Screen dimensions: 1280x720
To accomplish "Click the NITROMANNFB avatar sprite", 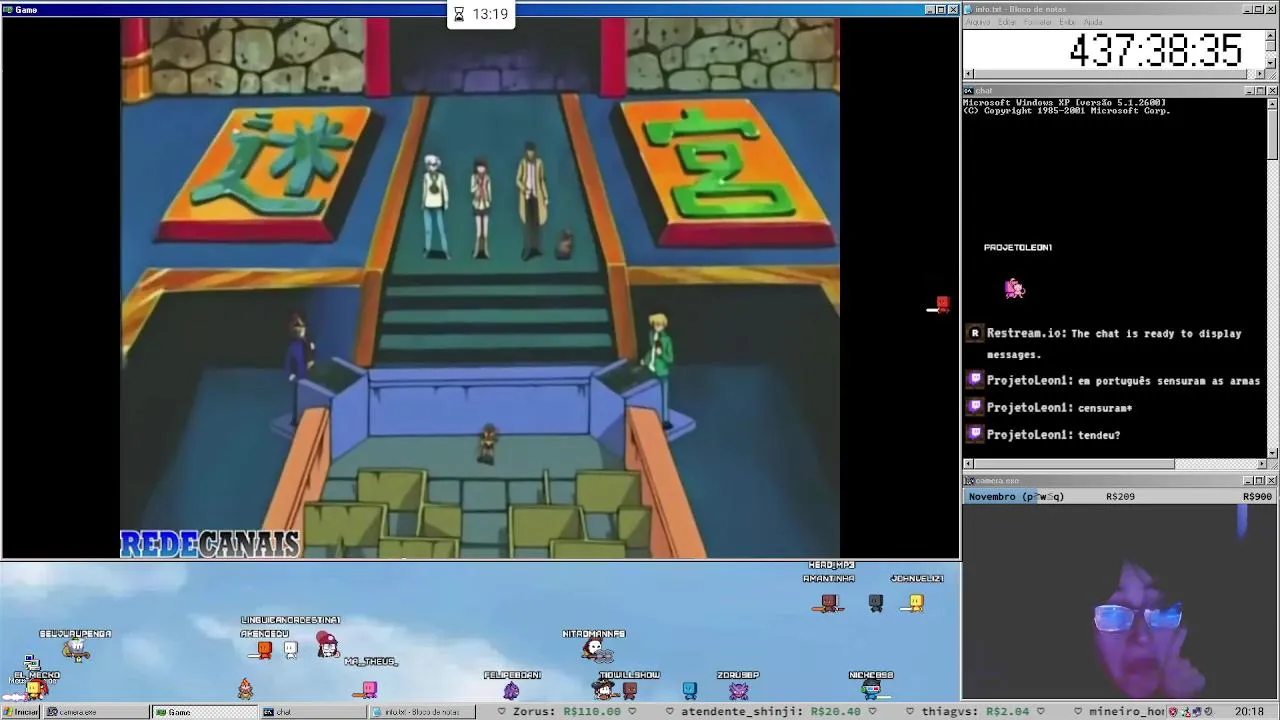I will [x=596, y=650].
